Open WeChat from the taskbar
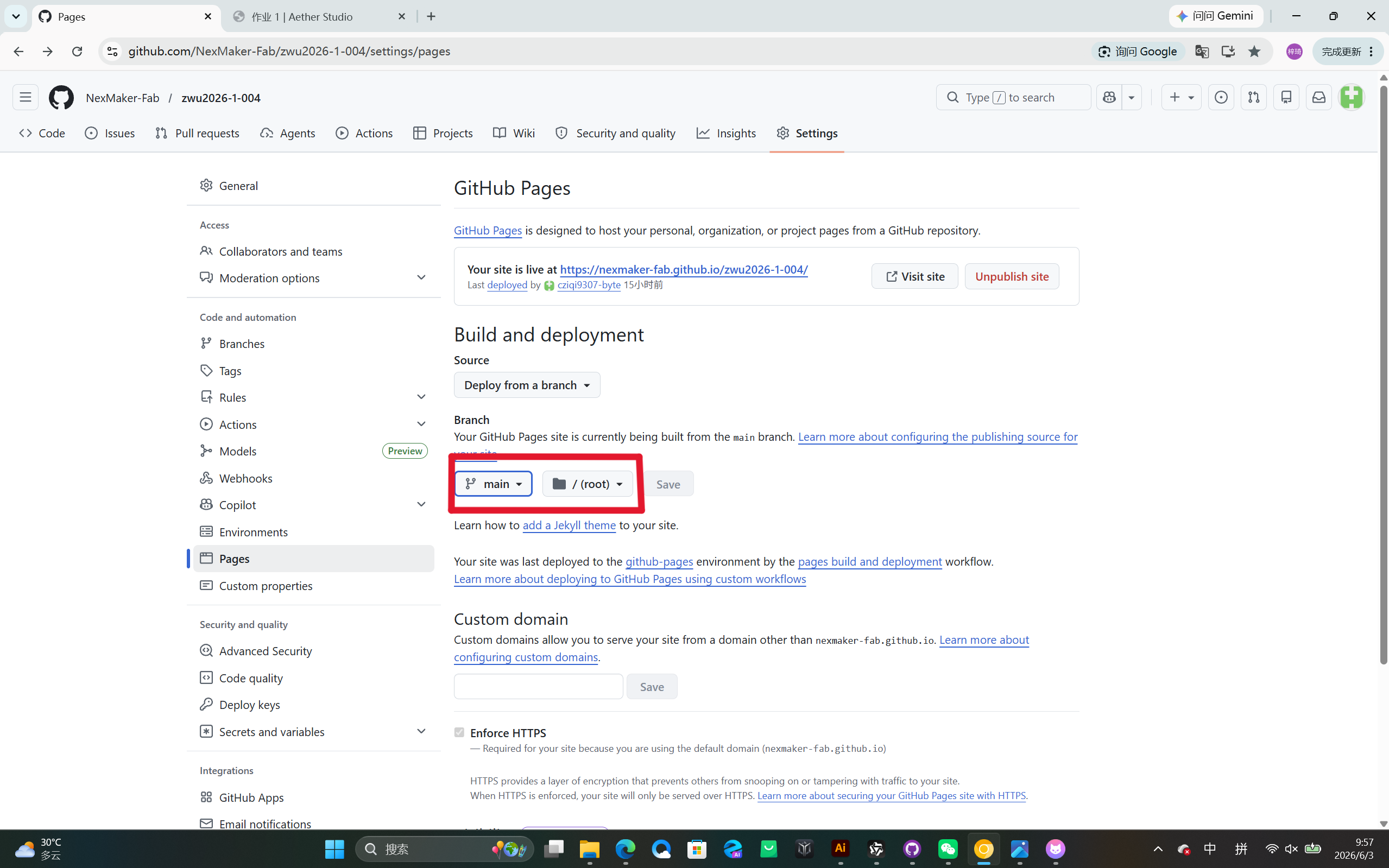The image size is (1389, 868). pyautogui.click(x=948, y=848)
